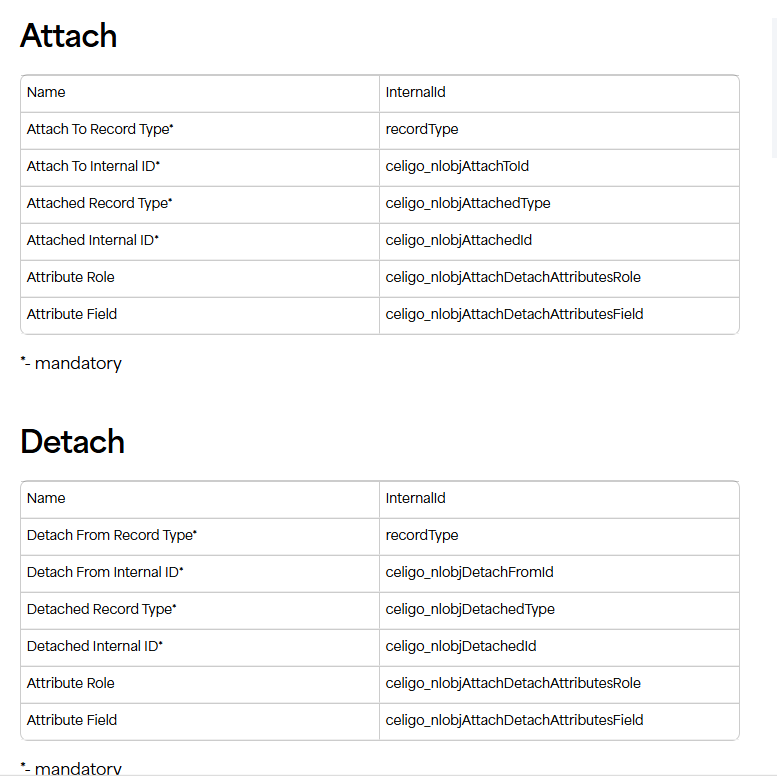Click the Detached Internal ID row label
Screen dimensions: 777x776
95,646
